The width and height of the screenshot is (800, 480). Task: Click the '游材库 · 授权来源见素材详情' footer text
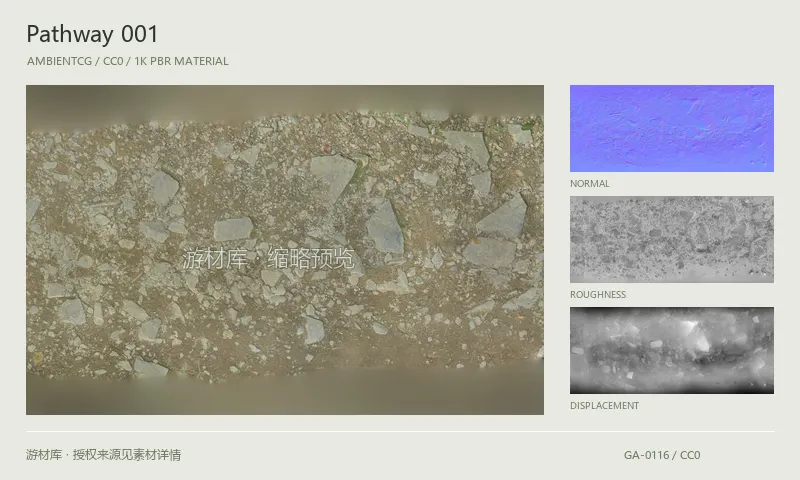(x=104, y=454)
